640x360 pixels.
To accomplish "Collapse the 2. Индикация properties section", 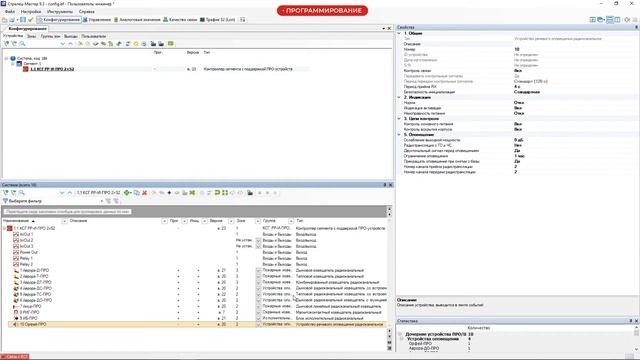I will coord(399,97).
